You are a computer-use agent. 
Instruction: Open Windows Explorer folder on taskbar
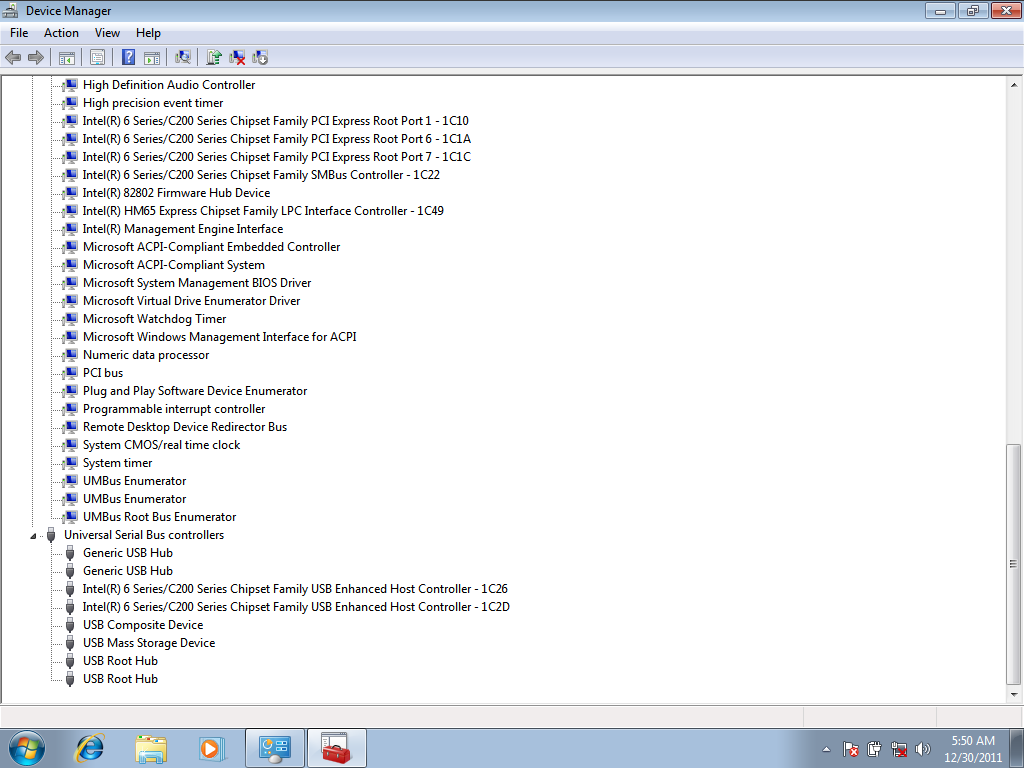coord(151,748)
